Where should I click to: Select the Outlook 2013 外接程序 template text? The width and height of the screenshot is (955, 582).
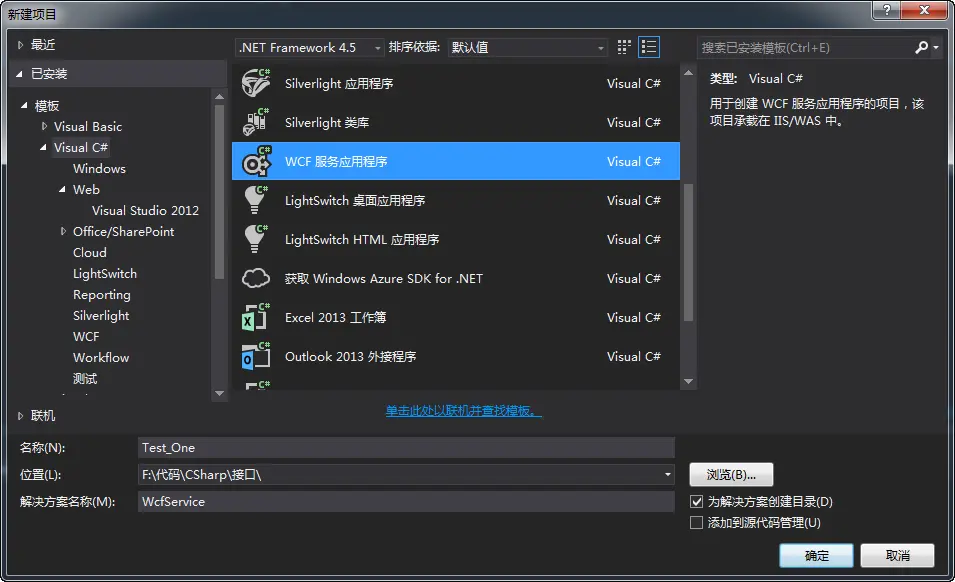click(351, 356)
